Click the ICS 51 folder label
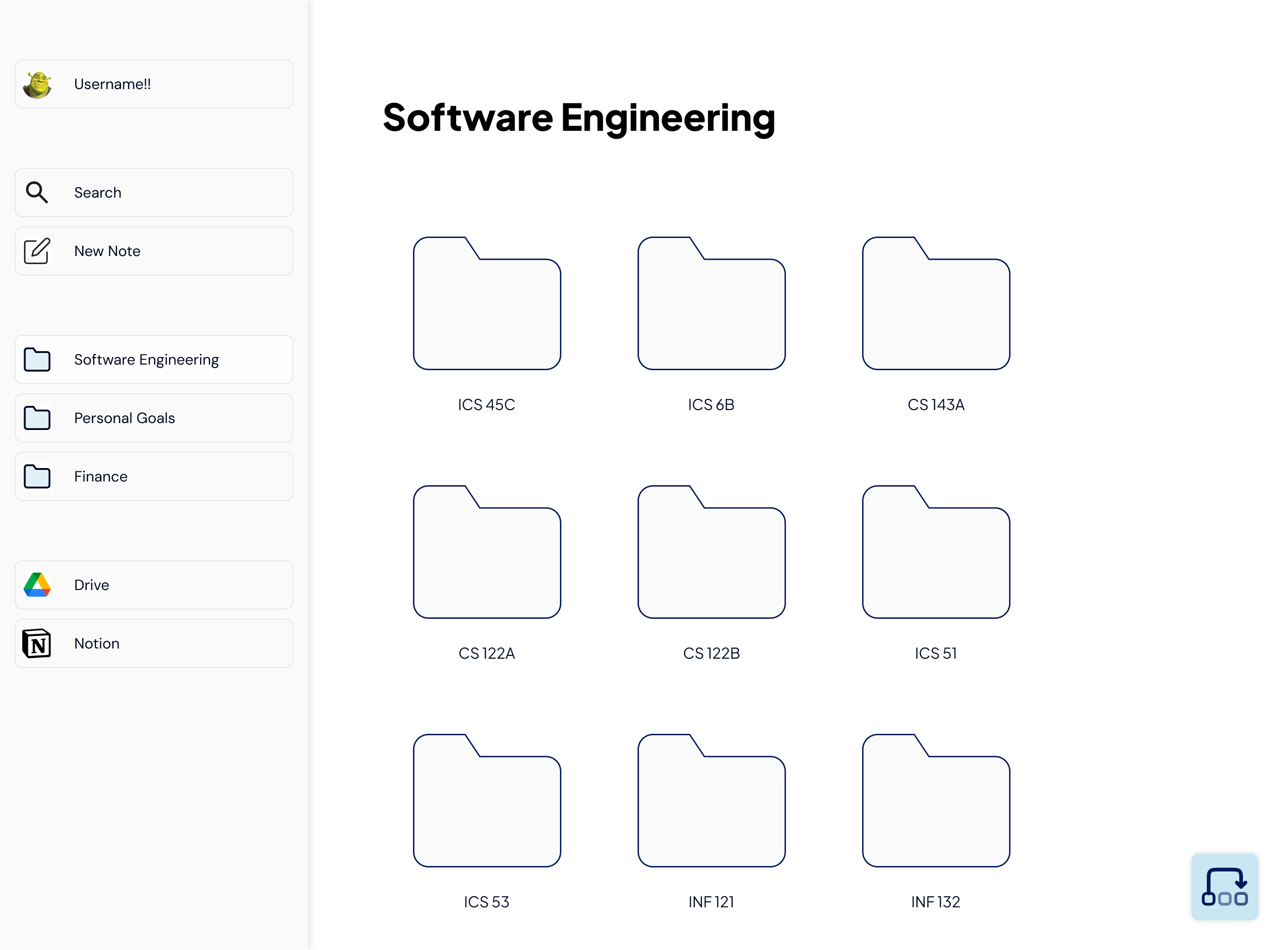1288x950 pixels. [936, 654]
